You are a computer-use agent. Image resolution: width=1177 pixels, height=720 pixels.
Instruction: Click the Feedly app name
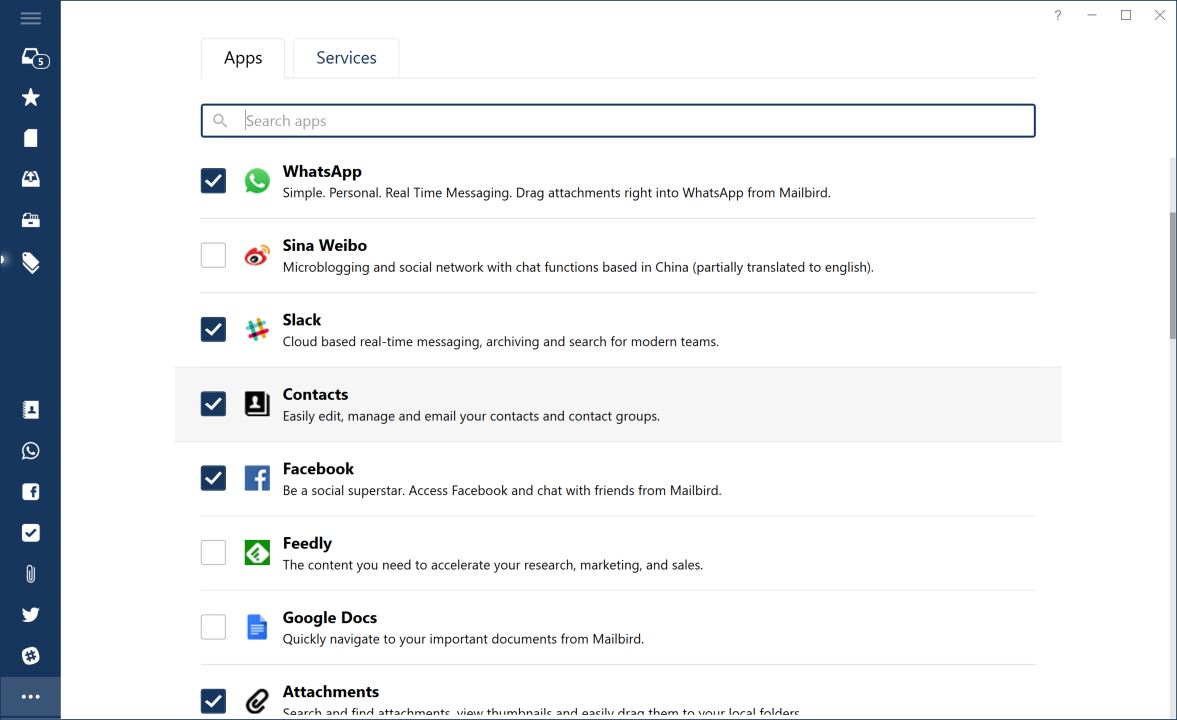click(x=307, y=543)
